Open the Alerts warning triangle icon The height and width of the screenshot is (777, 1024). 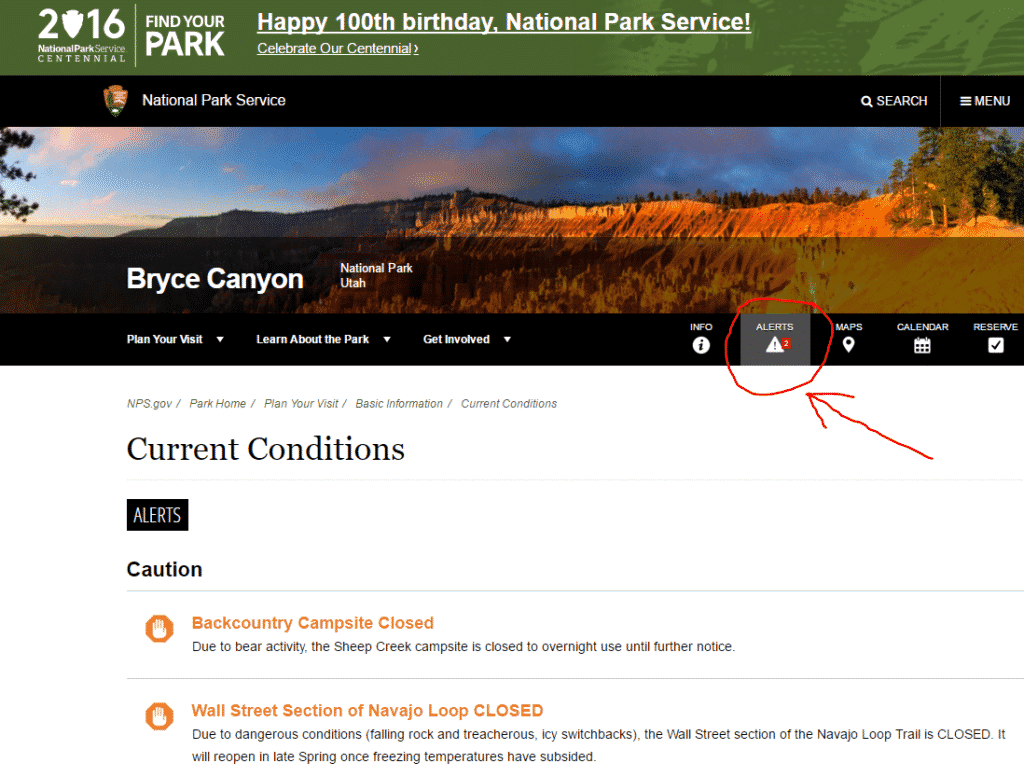(x=775, y=344)
